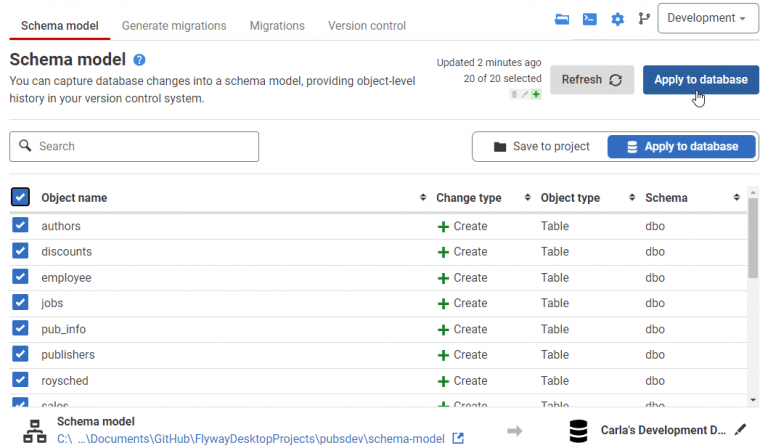Expand the Development environment dropdown
The height and width of the screenshot is (448, 768).
pos(707,18)
